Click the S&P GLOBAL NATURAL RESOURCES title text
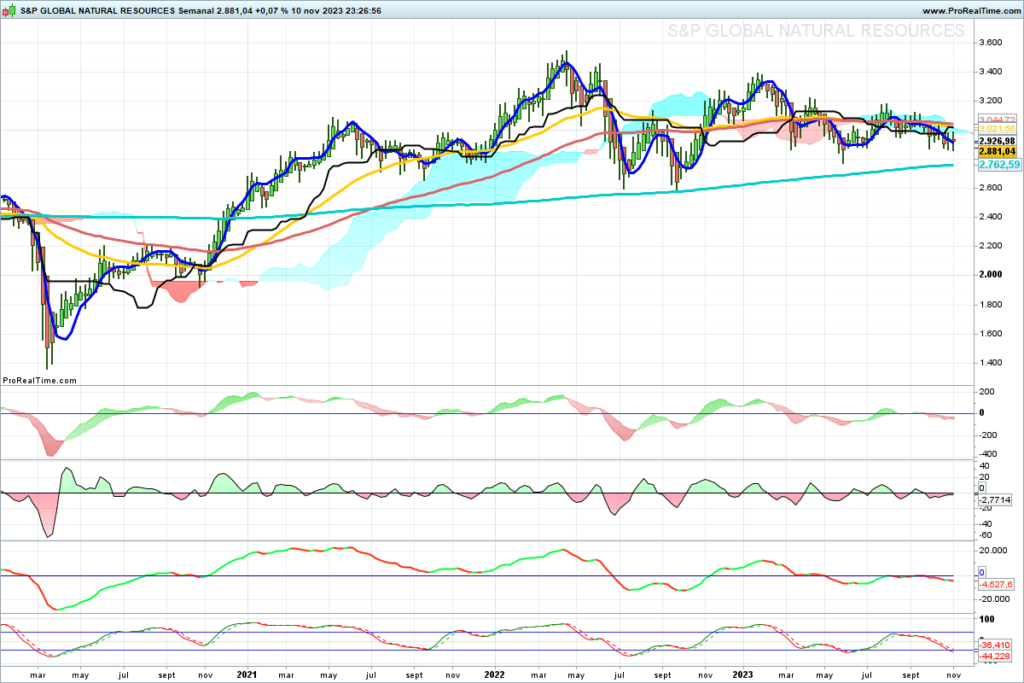 tap(98, 11)
